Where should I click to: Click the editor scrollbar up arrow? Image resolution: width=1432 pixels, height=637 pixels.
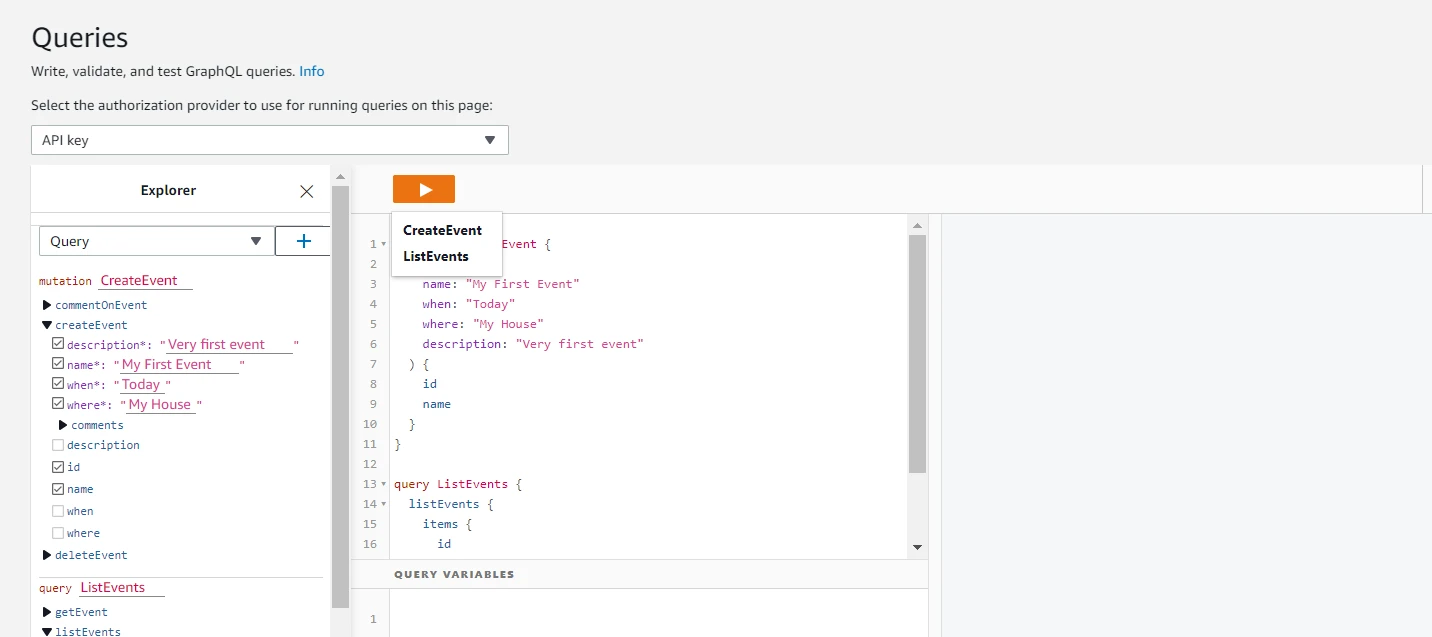917,225
